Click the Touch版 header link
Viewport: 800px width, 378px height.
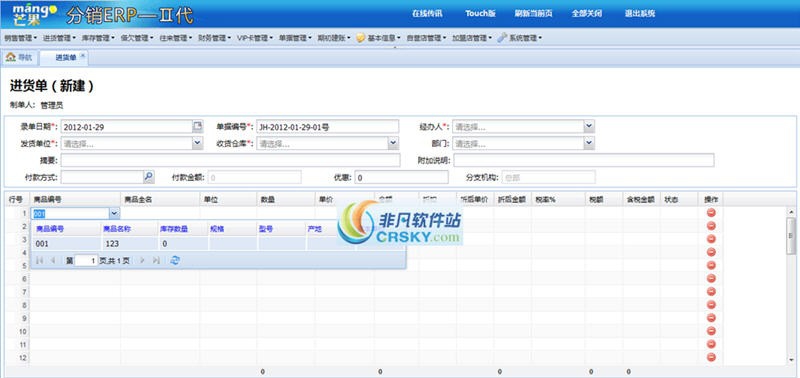tap(480, 14)
